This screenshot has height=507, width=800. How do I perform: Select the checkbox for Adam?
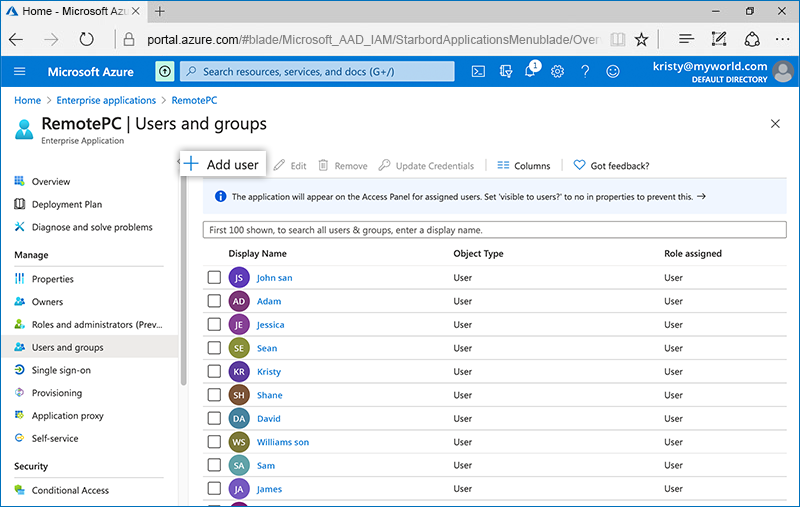[214, 301]
